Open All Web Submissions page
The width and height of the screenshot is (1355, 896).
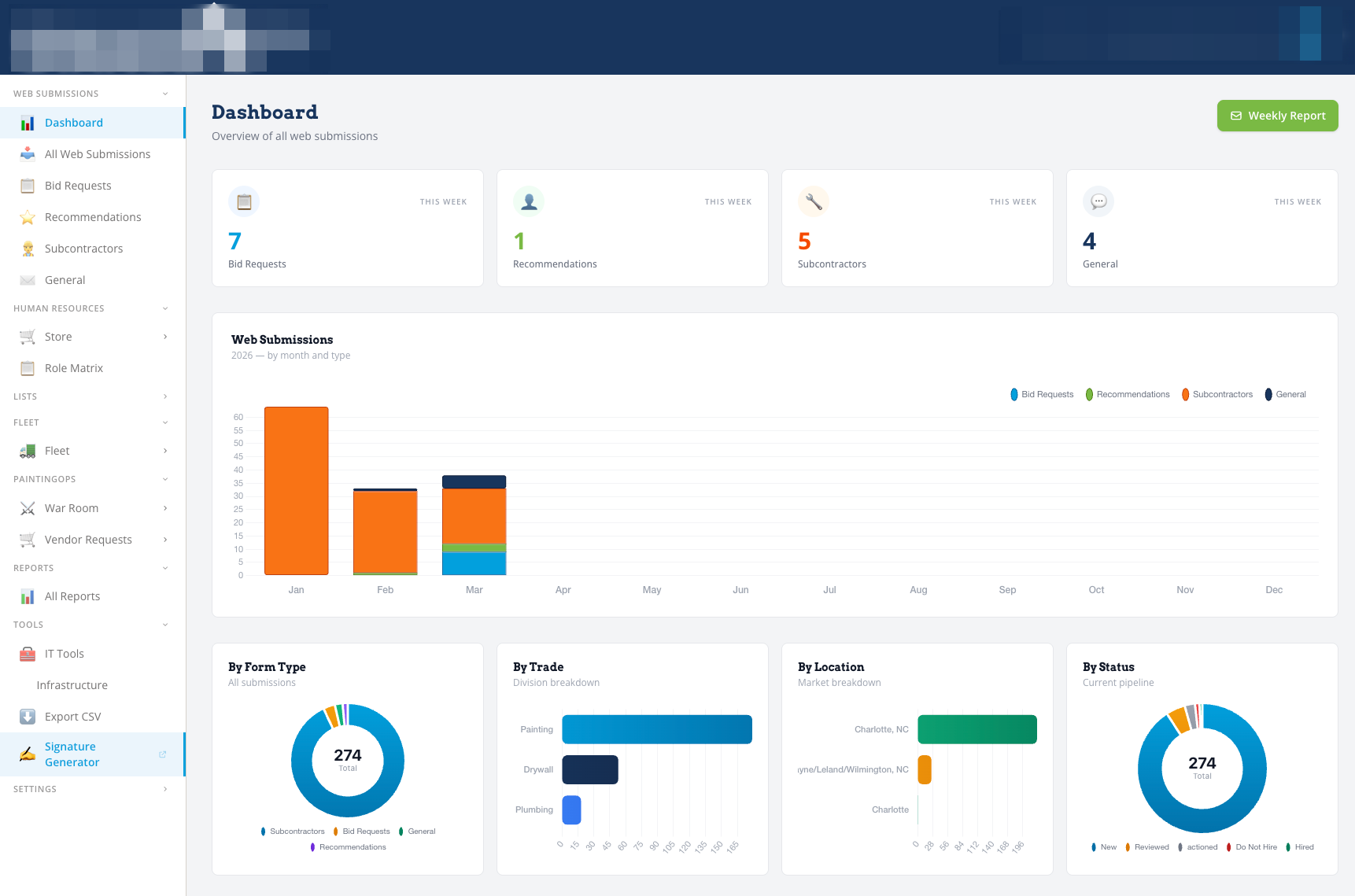[92, 154]
